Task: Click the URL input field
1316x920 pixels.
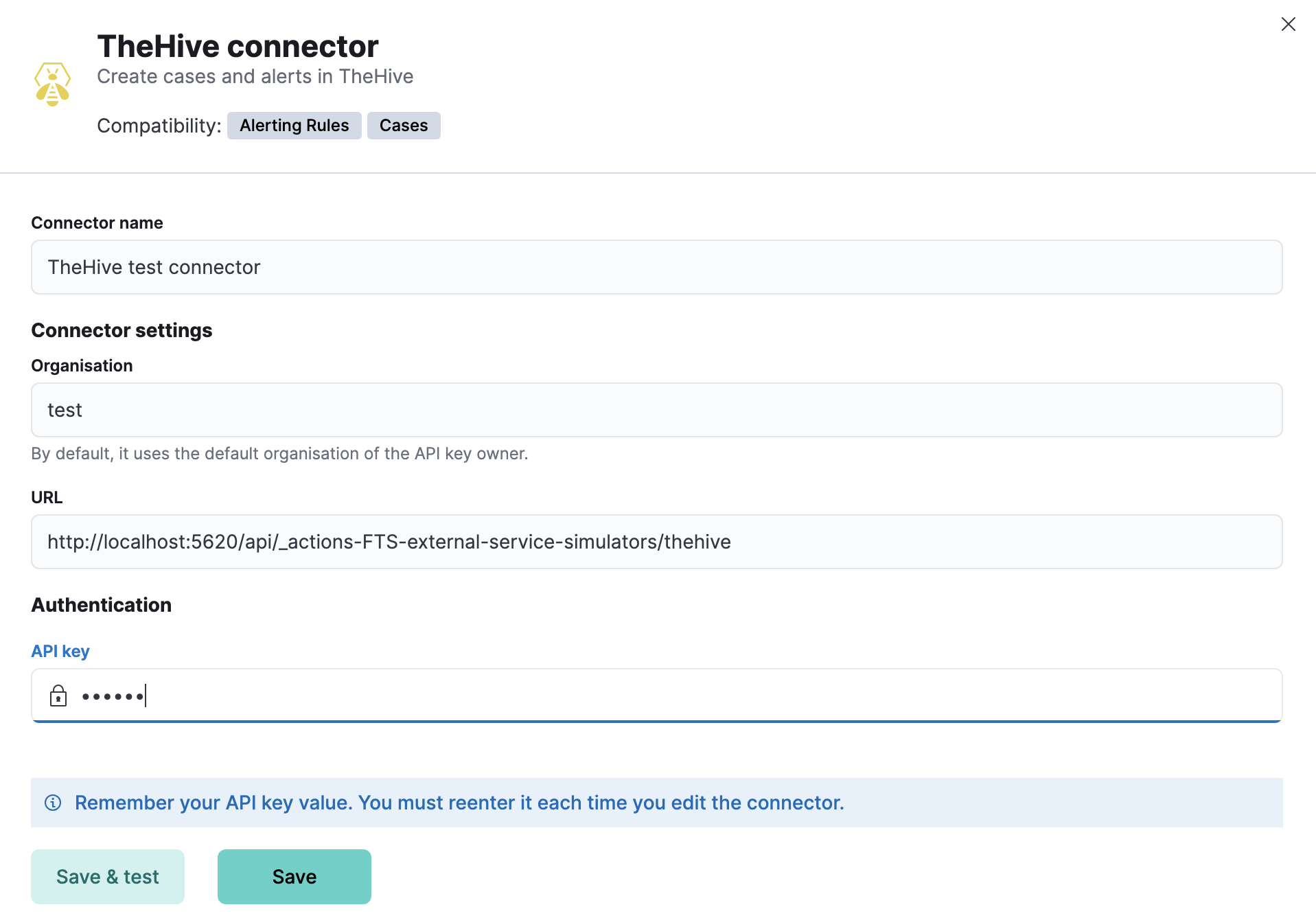Action: [656, 541]
